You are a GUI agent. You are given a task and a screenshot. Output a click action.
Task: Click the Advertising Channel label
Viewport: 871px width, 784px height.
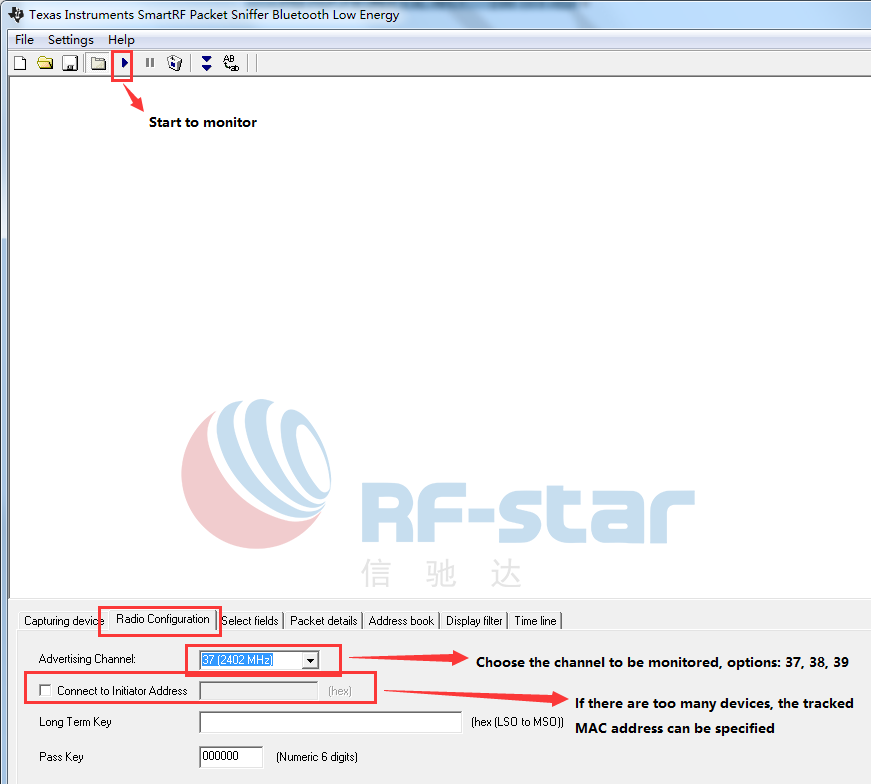pyautogui.click(x=87, y=659)
